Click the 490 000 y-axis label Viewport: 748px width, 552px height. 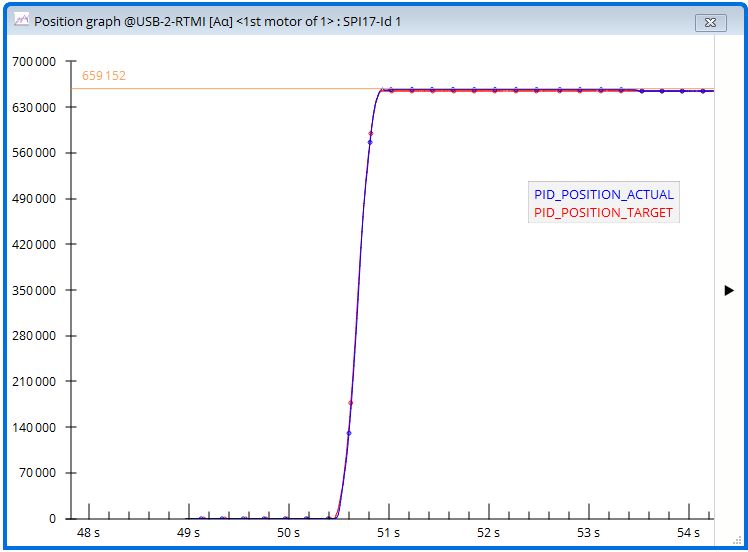34,198
